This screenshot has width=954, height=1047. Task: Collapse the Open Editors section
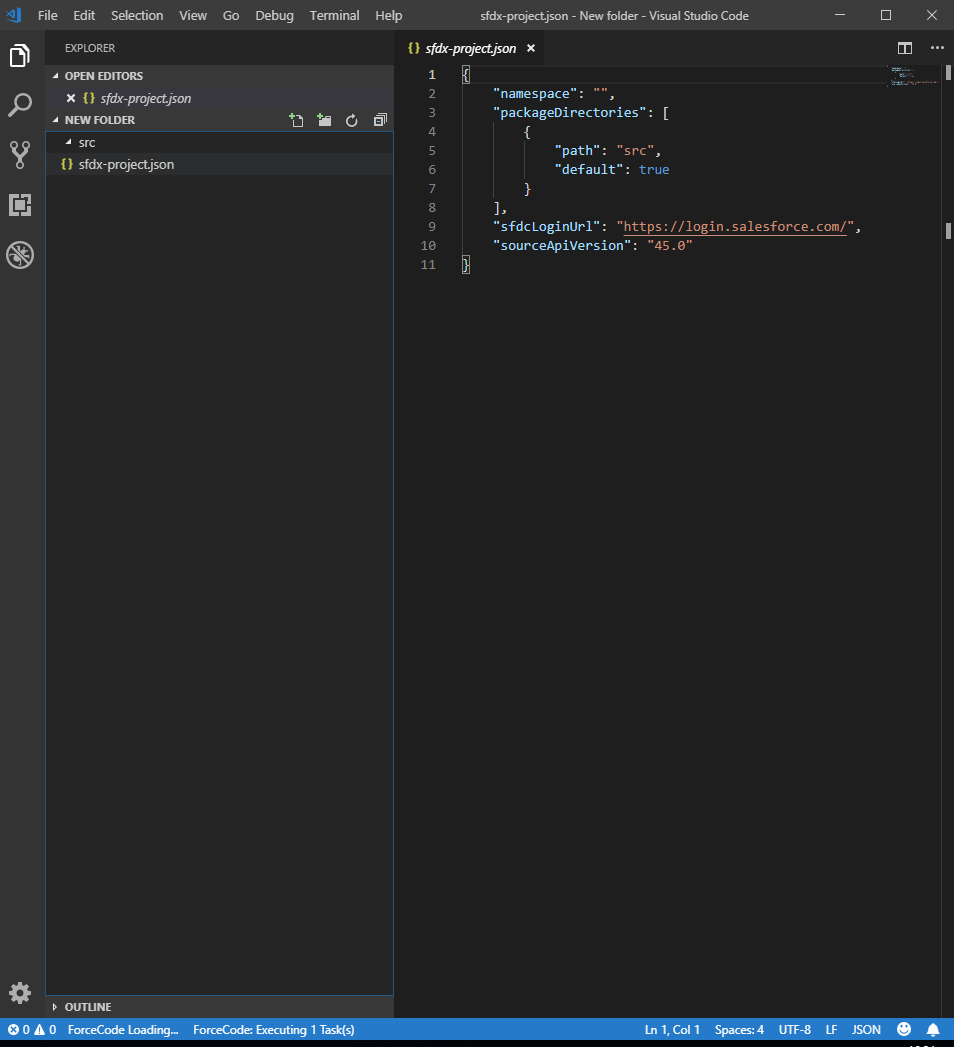[x=103, y=75]
